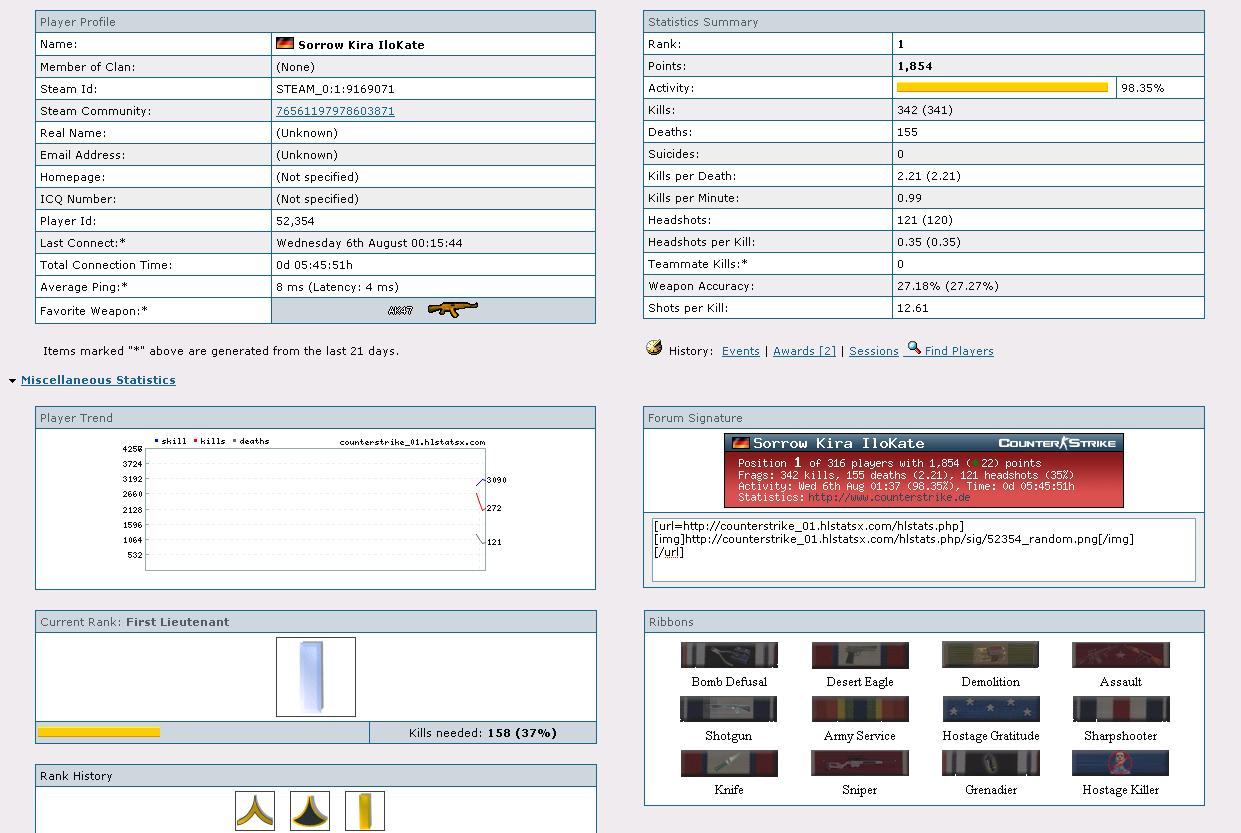Click the Desert Eagle ribbon icon
Screen dimensions: 1241x833
click(x=860, y=656)
